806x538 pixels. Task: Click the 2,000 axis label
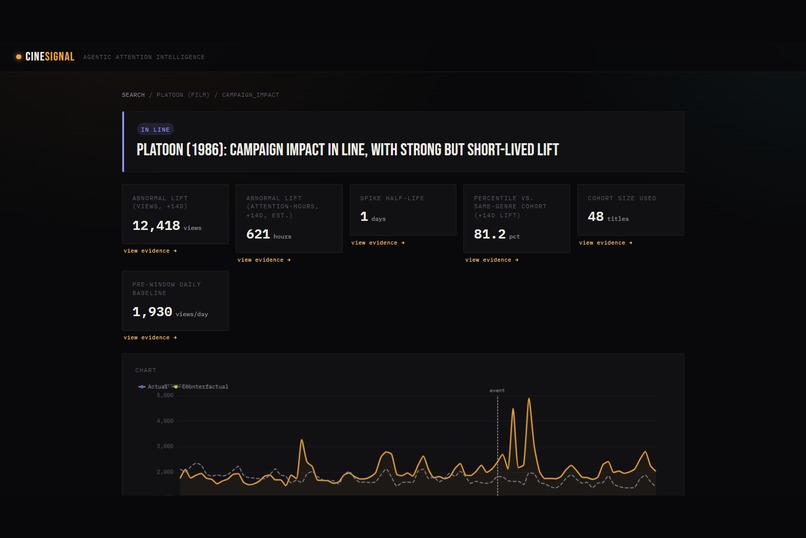pyautogui.click(x=165, y=472)
